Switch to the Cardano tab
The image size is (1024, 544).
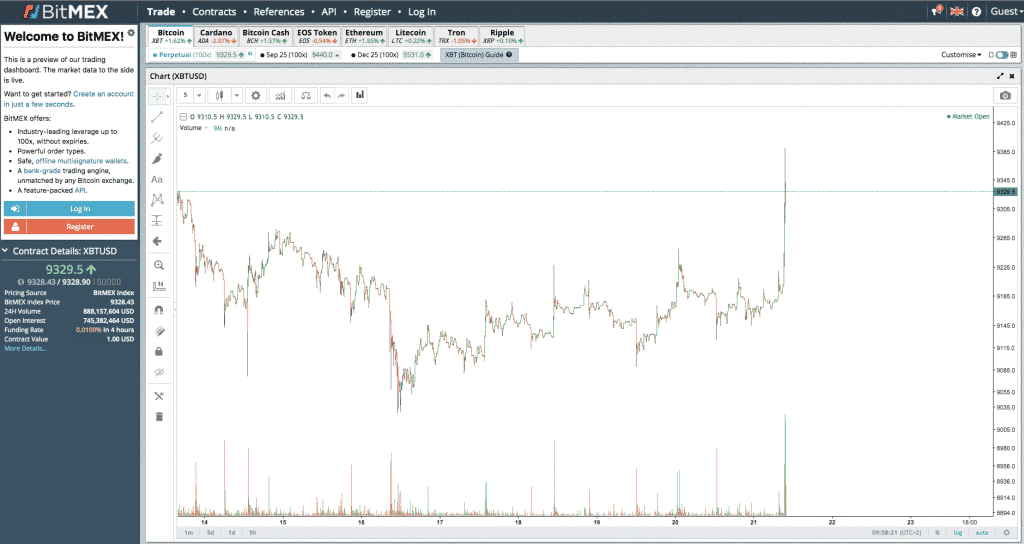(216, 36)
